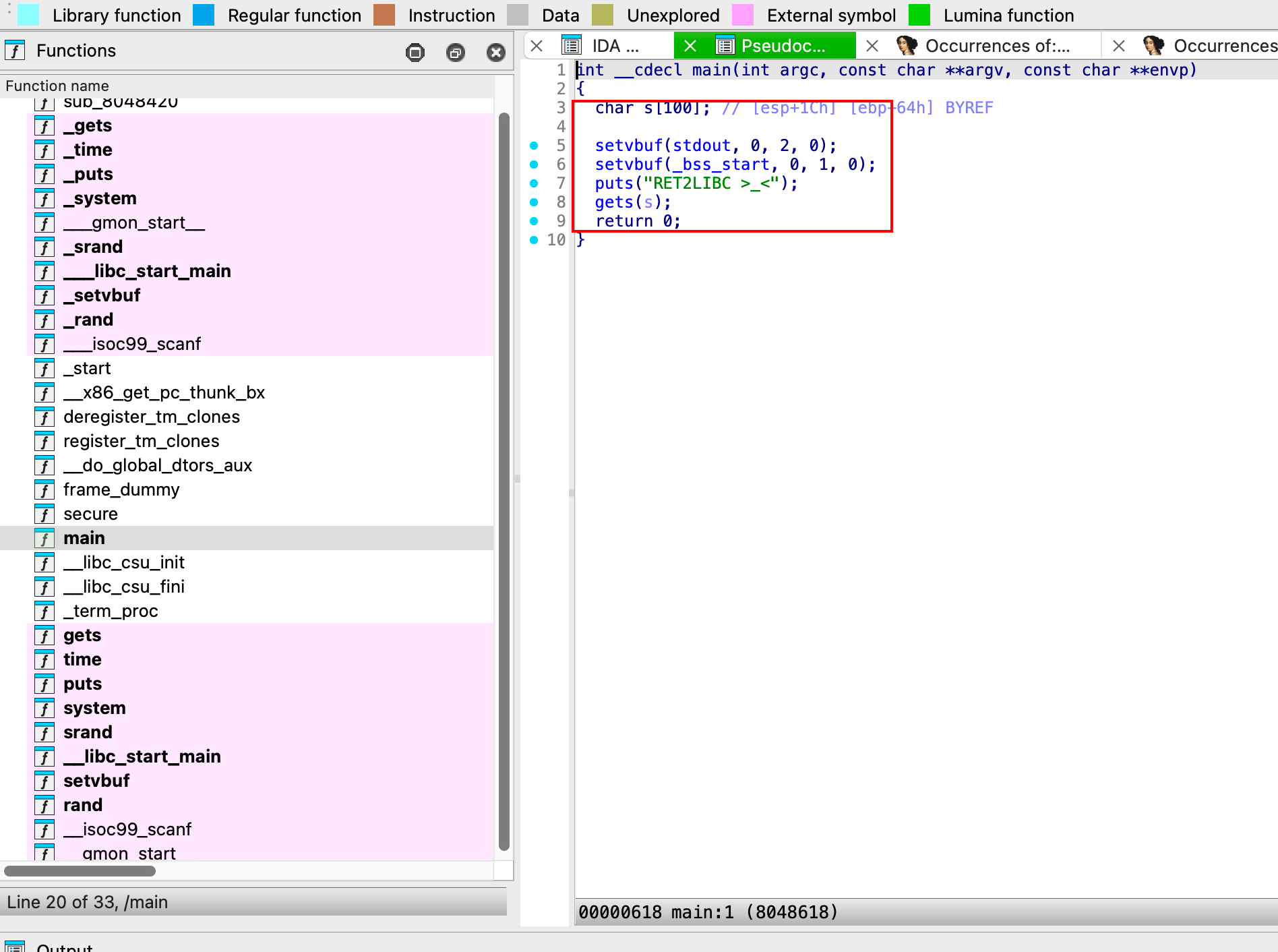Viewport: 1278px width, 952px height.
Task: Click the Functions panel header icon
Action: coord(15,51)
